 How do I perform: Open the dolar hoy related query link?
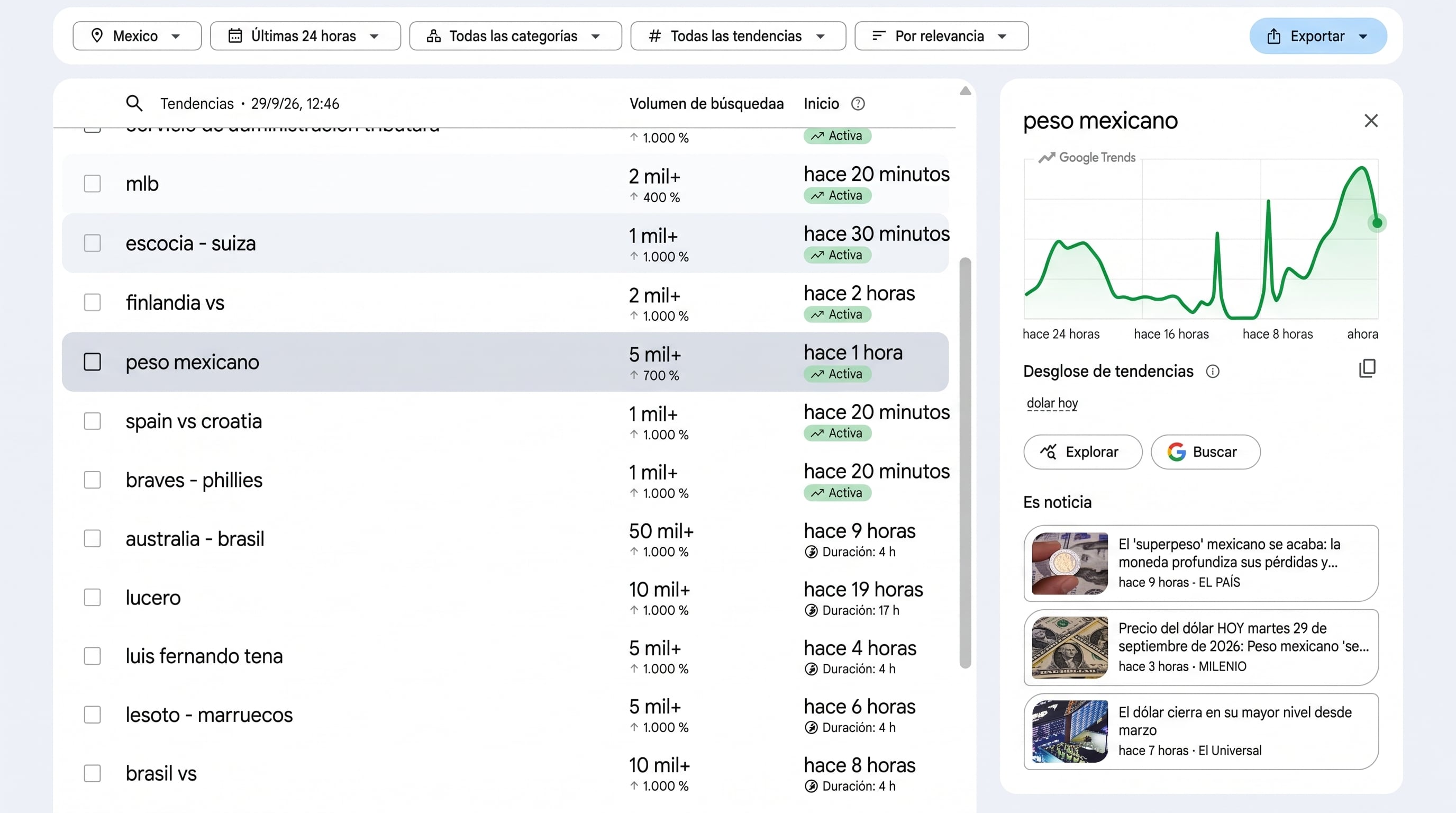tap(1052, 404)
